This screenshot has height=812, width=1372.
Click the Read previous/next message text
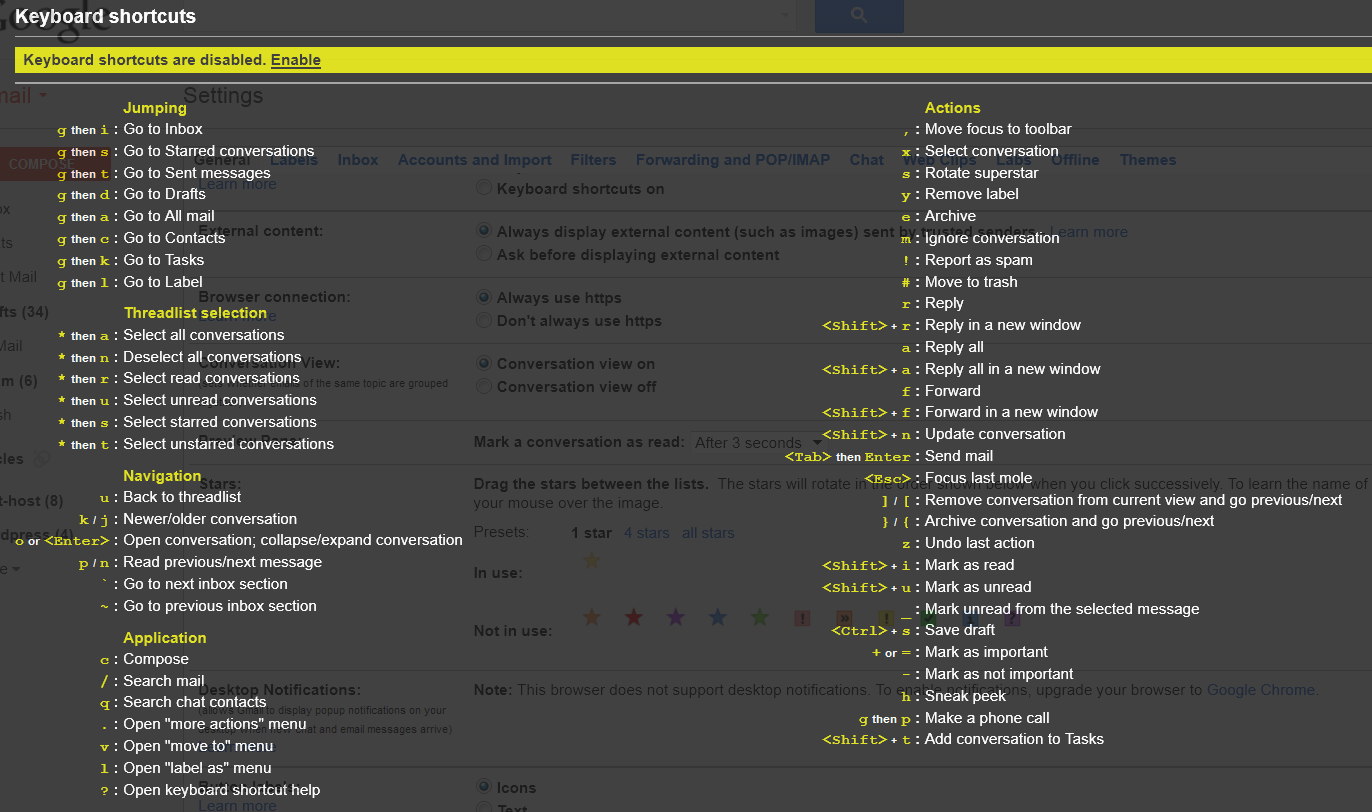pyautogui.click(x=223, y=562)
